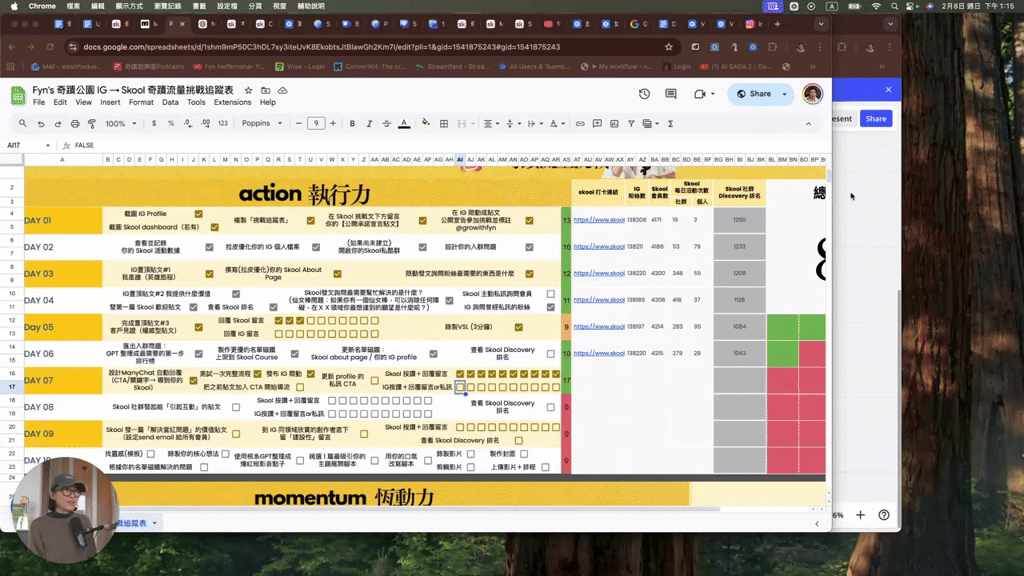Click the font size input field
This screenshot has width=1024, height=576.
pos(316,123)
